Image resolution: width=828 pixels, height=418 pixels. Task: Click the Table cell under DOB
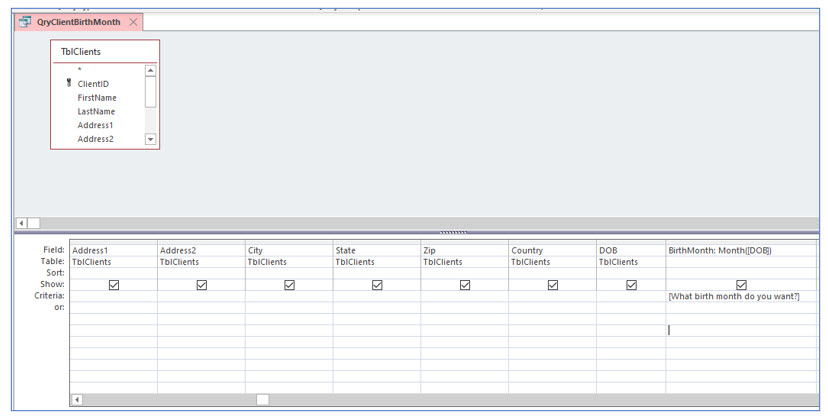click(x=632, y=262)
